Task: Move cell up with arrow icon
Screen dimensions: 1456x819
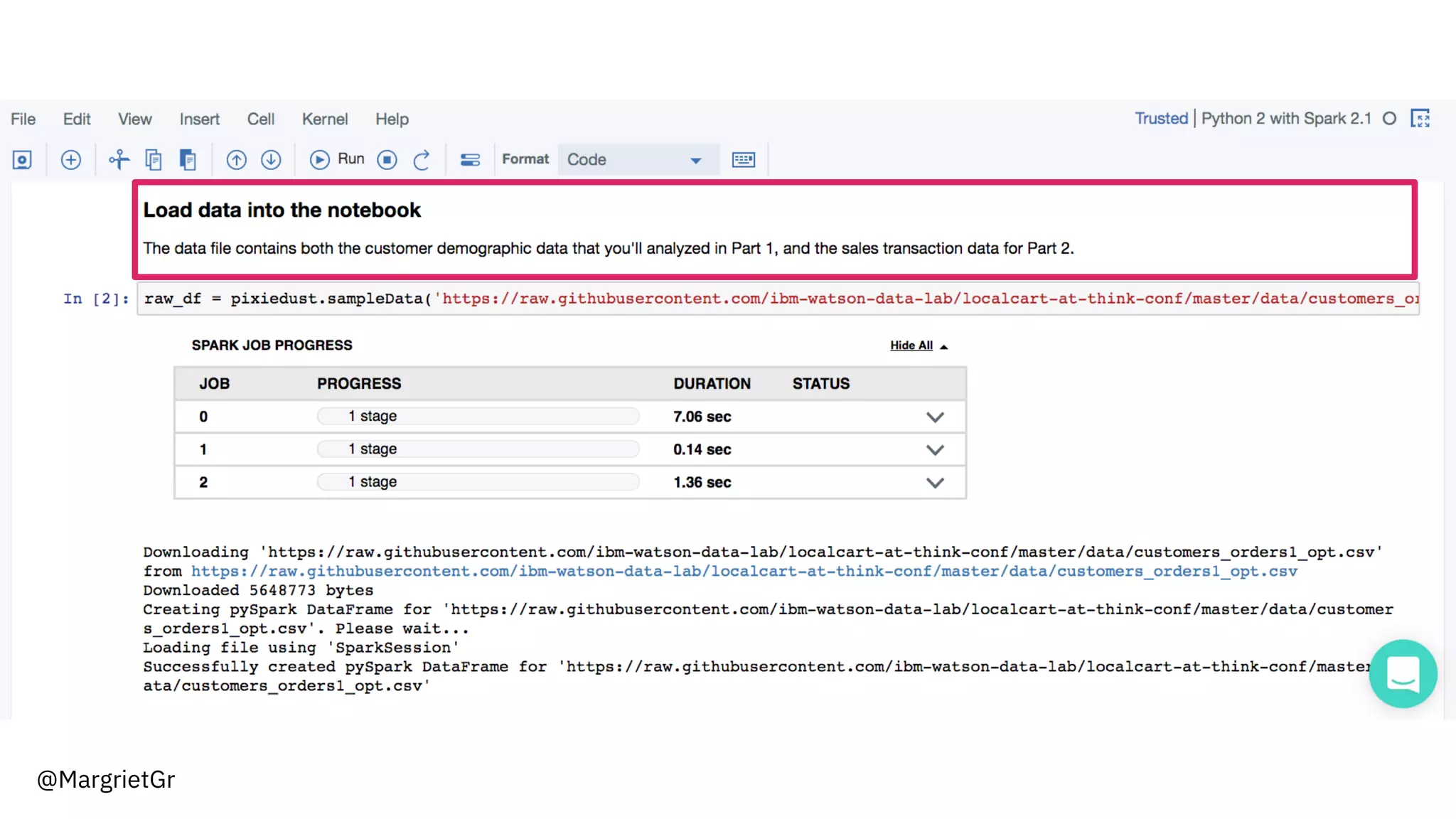Action: (x=236, y=160)
